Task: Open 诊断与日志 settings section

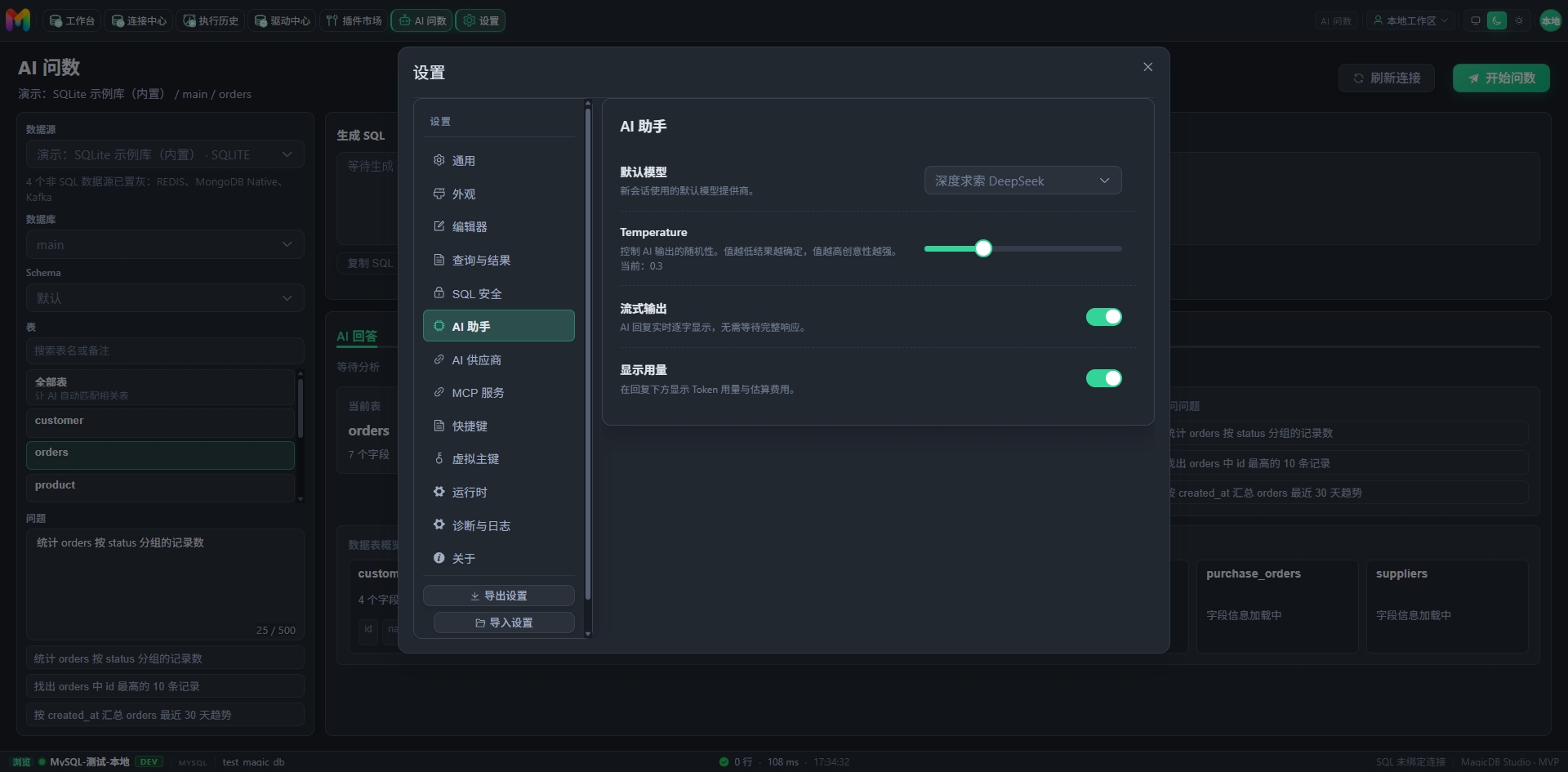Action: coord(499,525)
